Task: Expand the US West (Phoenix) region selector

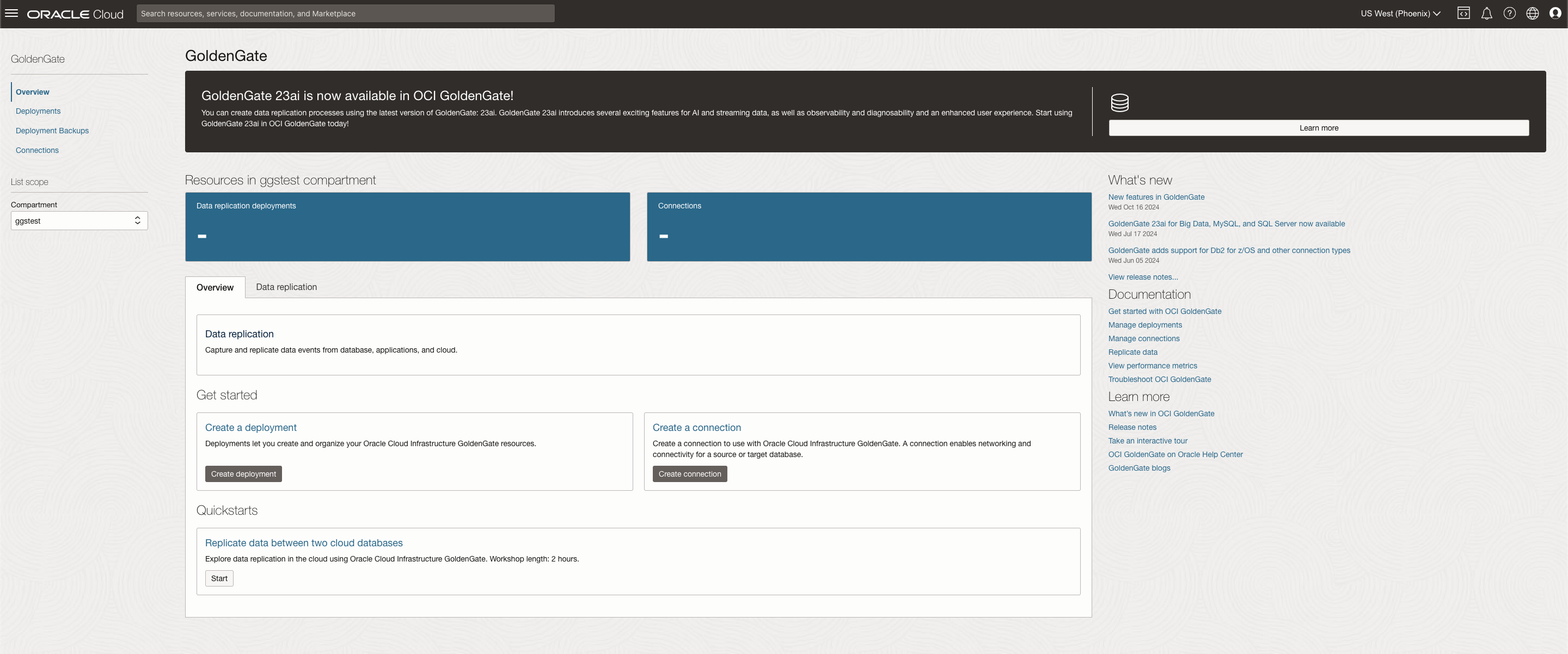Action: click(1400, 14)
